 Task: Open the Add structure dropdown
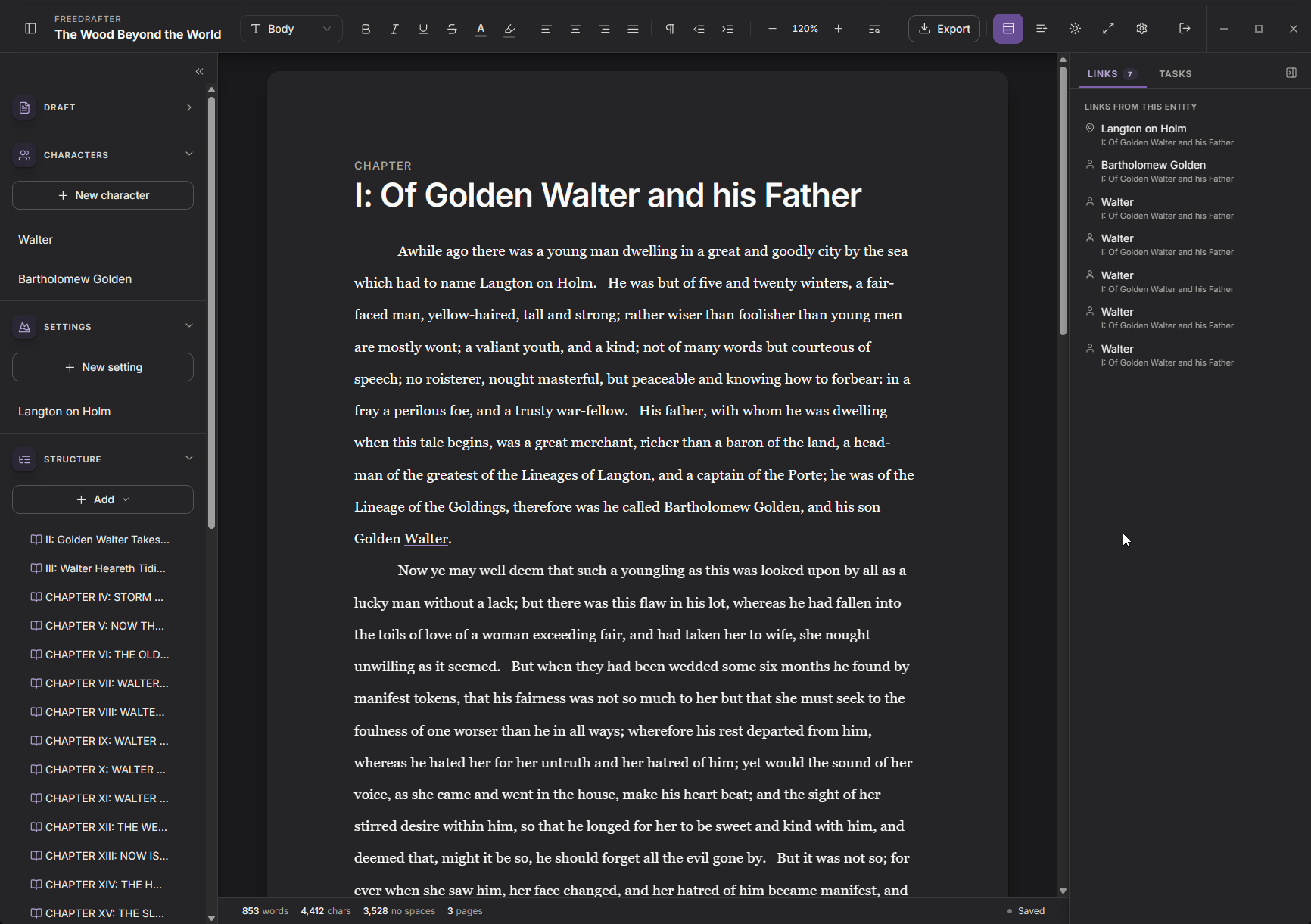tap(103, 499)
